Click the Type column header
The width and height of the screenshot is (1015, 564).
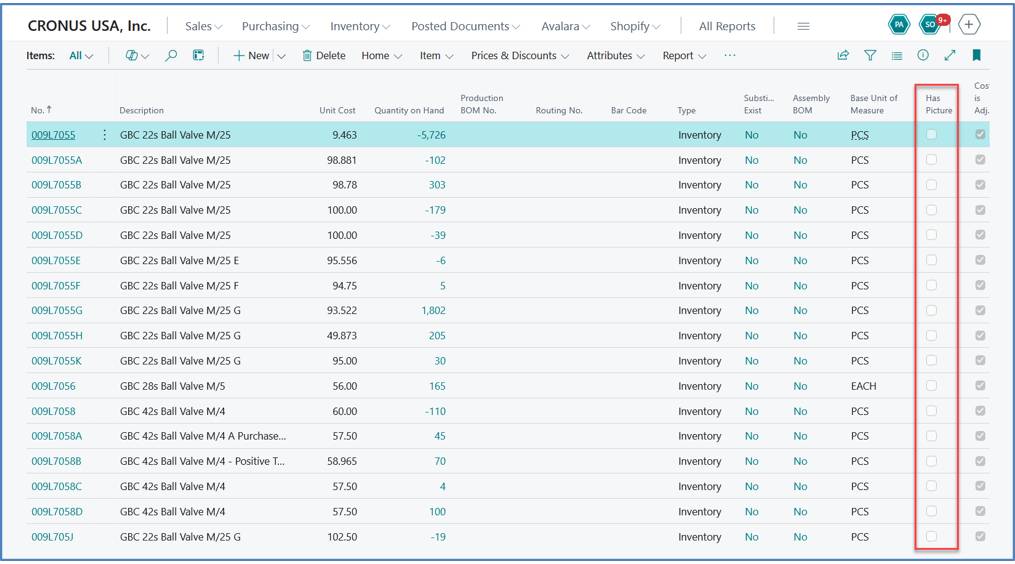[x=686, y=111]
